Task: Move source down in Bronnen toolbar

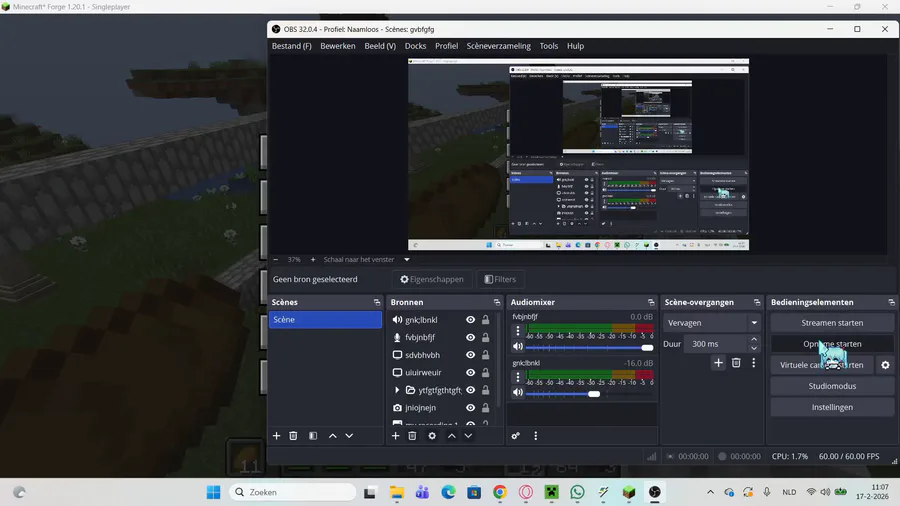Action: click(x=468, y=436)
